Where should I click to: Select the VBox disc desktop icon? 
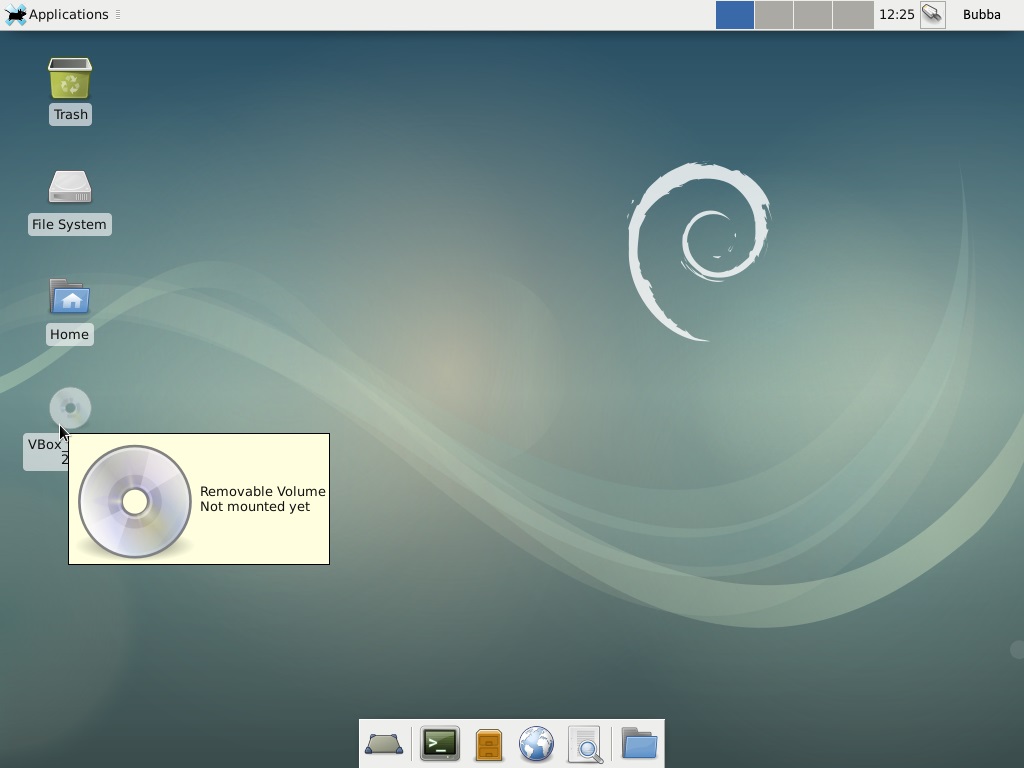coord(70,408)
